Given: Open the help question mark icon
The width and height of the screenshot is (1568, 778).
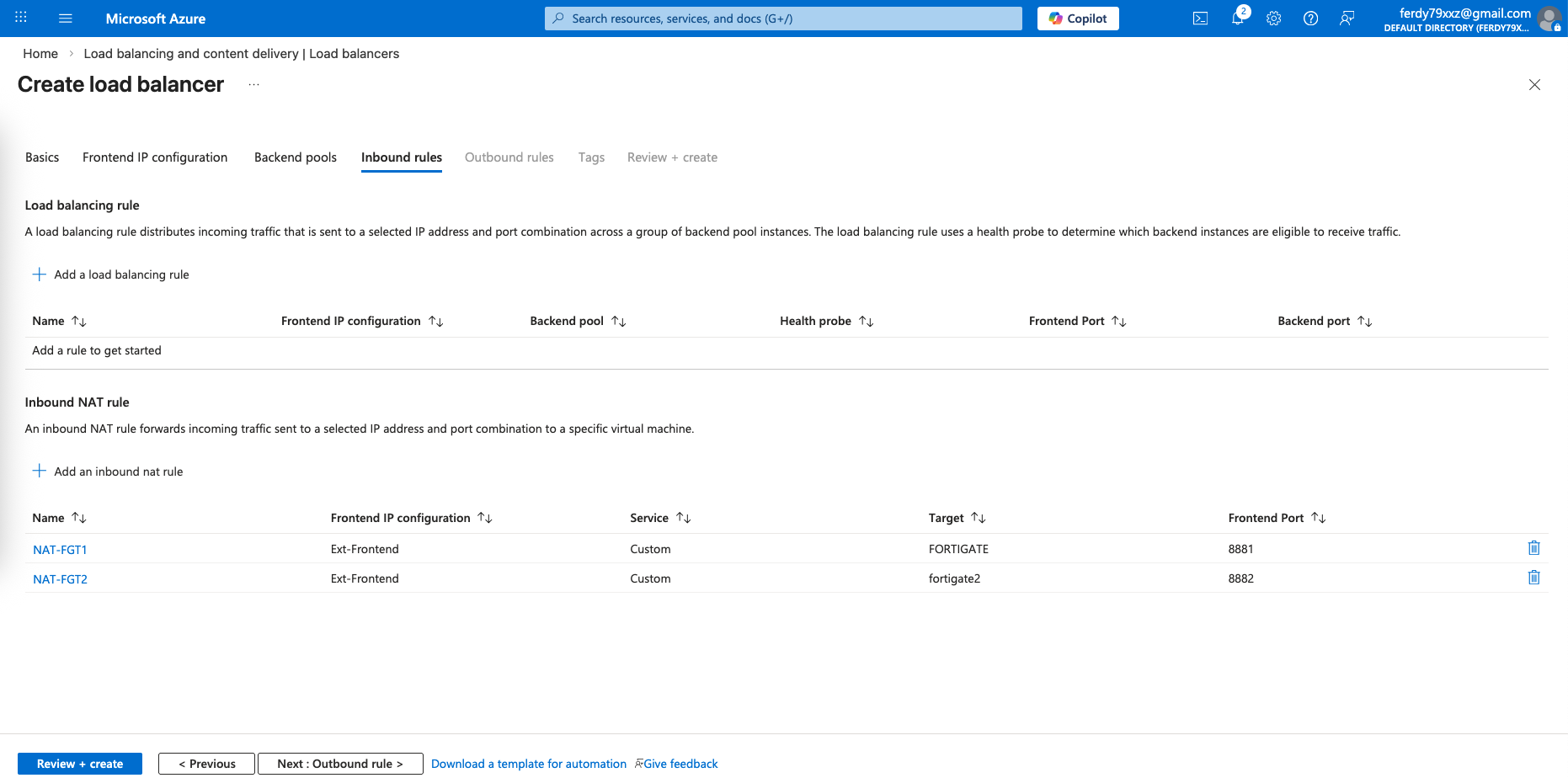Looking at the screenshot, I should 1310,19.
